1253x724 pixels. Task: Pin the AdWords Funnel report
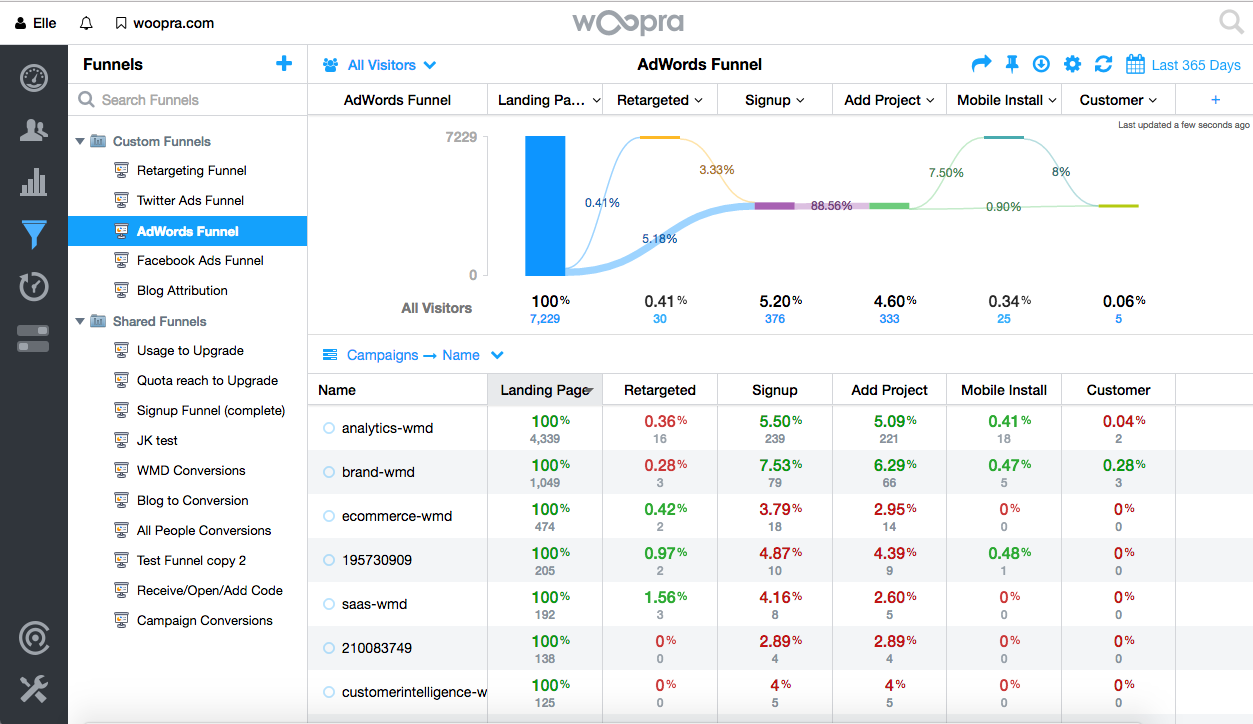click(1012, 64)
